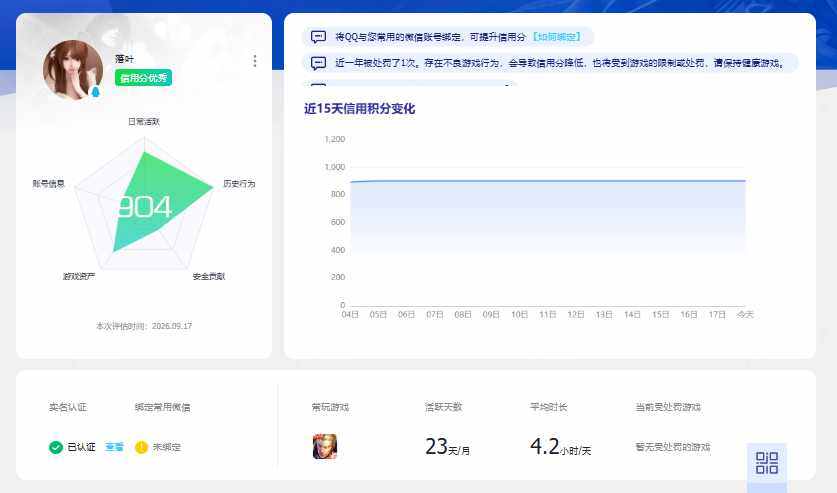
Task: Select the 日常活跃 radar axis label
Action: pos(144,122)
